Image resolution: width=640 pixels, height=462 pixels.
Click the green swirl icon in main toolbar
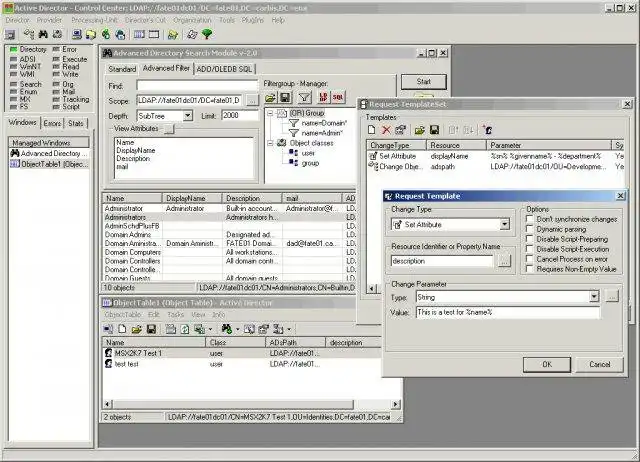tap(106, 34)
